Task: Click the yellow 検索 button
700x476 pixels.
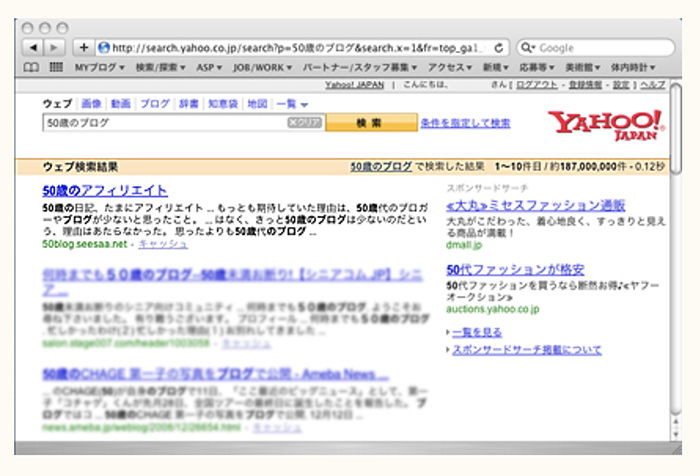Action: coord(371,122)
